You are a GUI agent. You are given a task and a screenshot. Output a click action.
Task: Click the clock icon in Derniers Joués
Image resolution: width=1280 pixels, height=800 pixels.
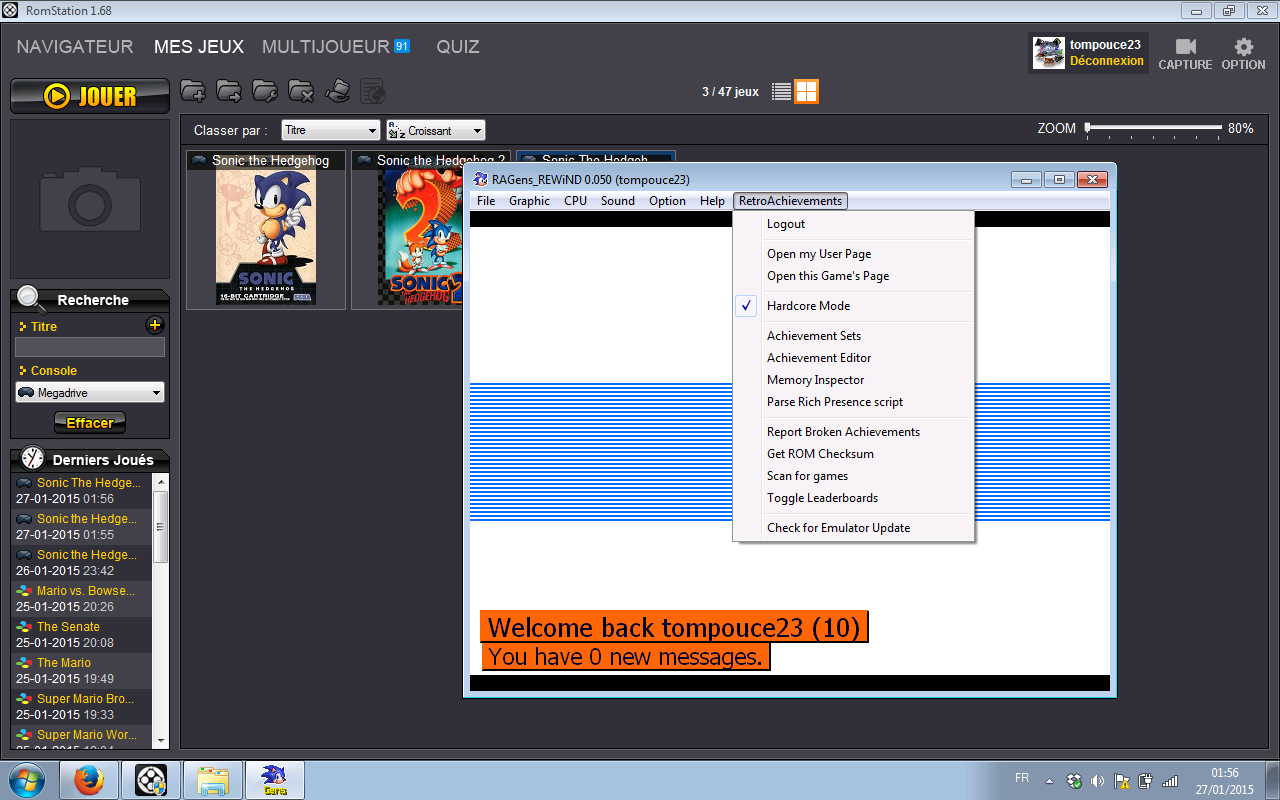33,458
